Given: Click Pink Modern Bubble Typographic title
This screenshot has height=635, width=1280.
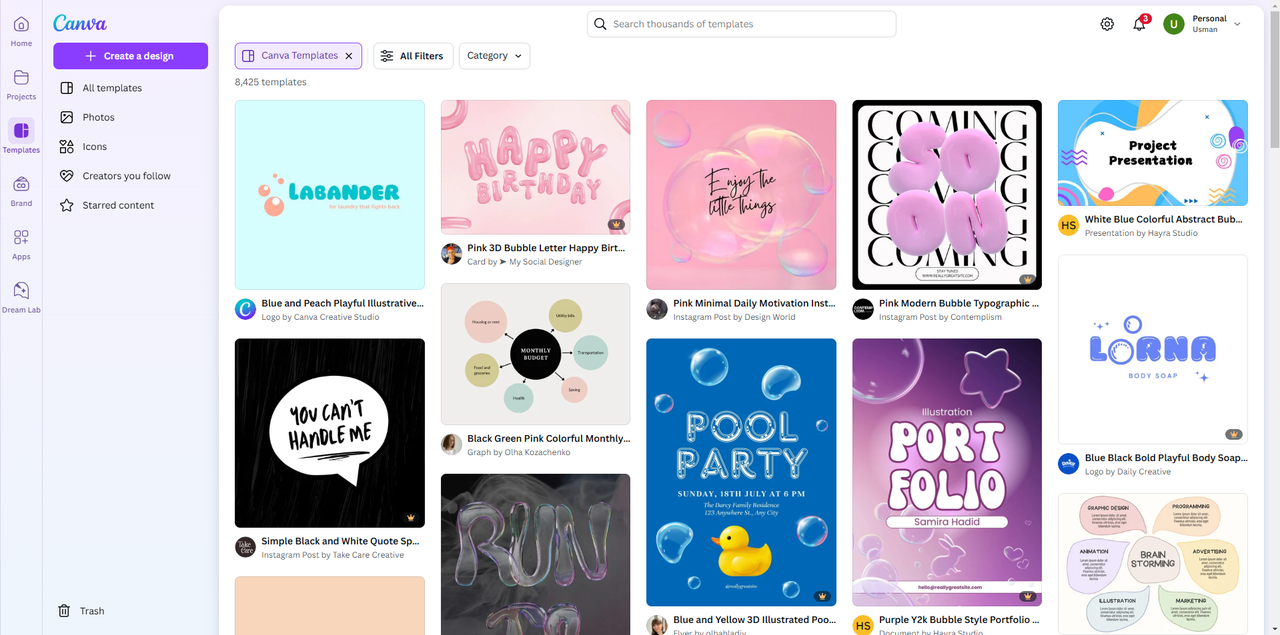Looking at the screenshot, I should (x=959, y=303).
